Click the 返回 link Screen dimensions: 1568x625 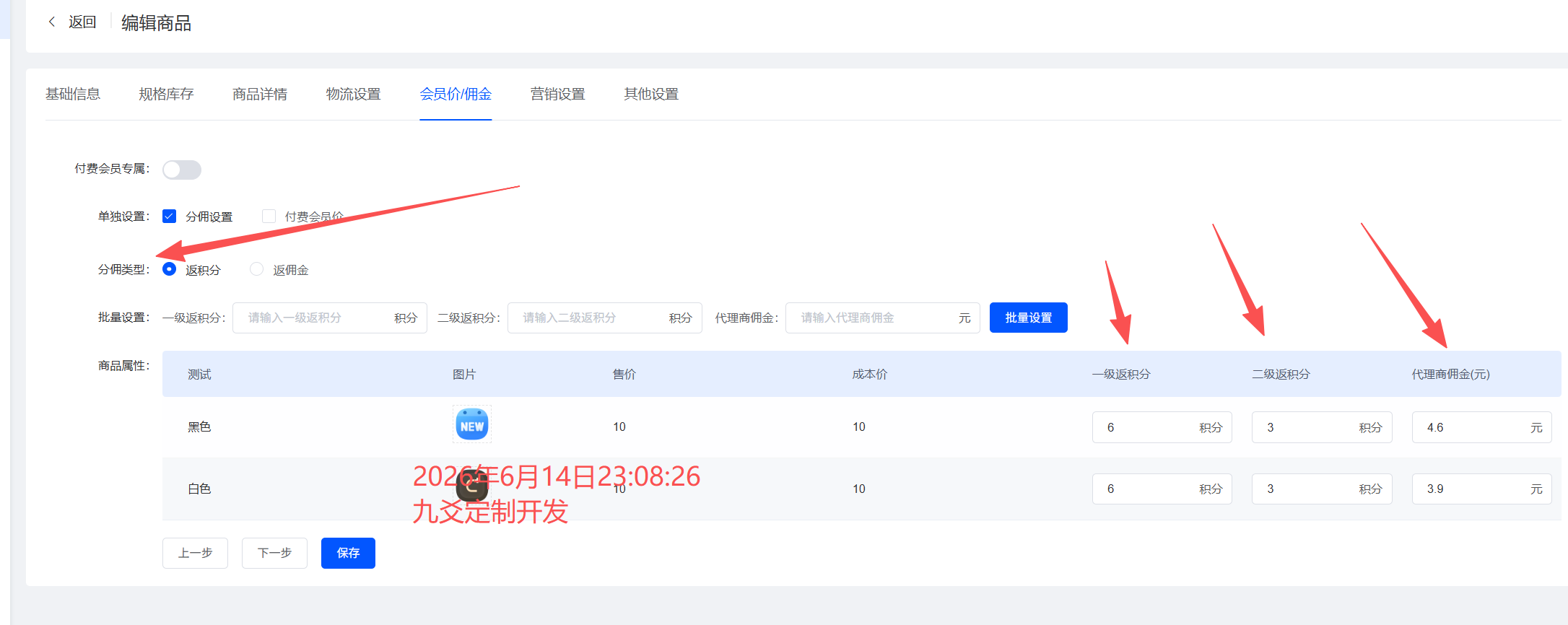pyautogui.click(x=82, y=22)
